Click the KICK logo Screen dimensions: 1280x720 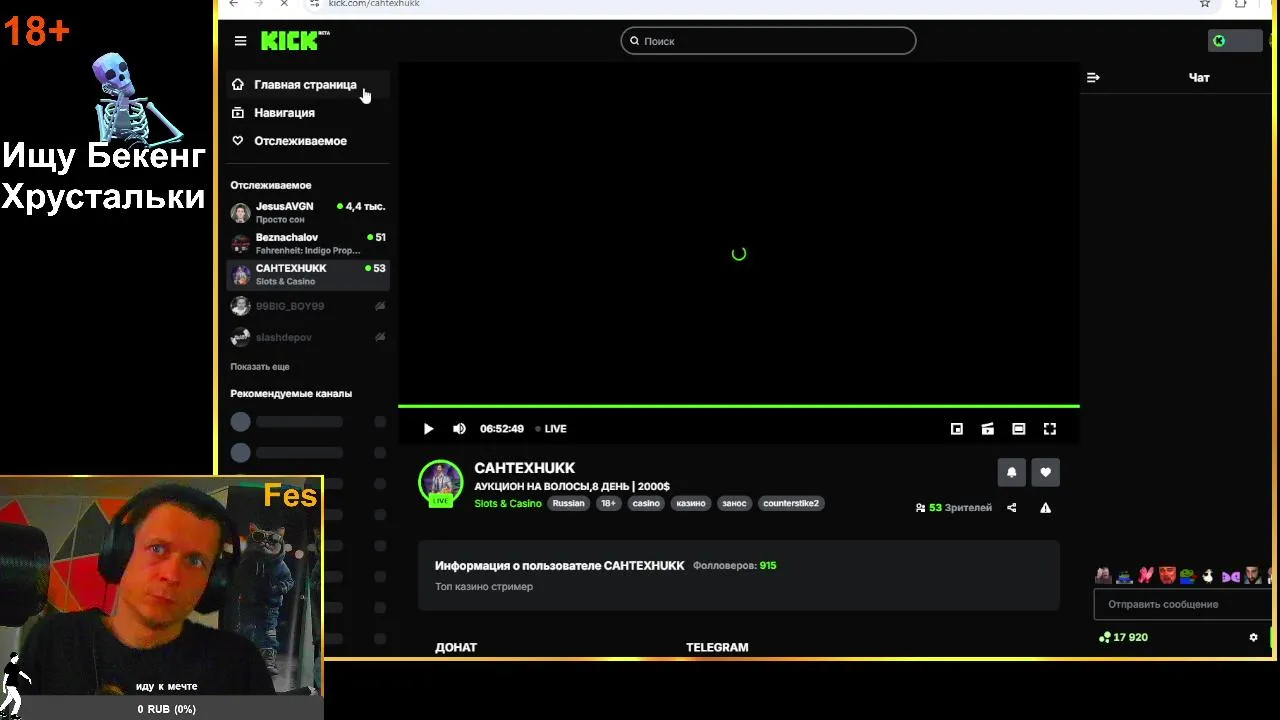[295, 40]
